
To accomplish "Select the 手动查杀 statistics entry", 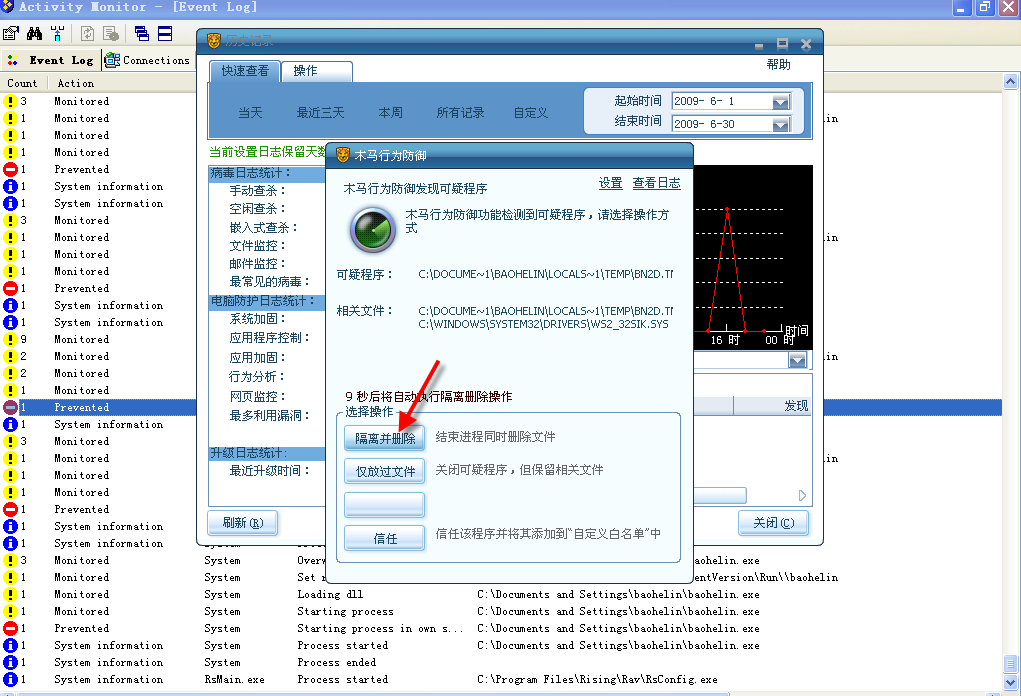I will [257, 191].
